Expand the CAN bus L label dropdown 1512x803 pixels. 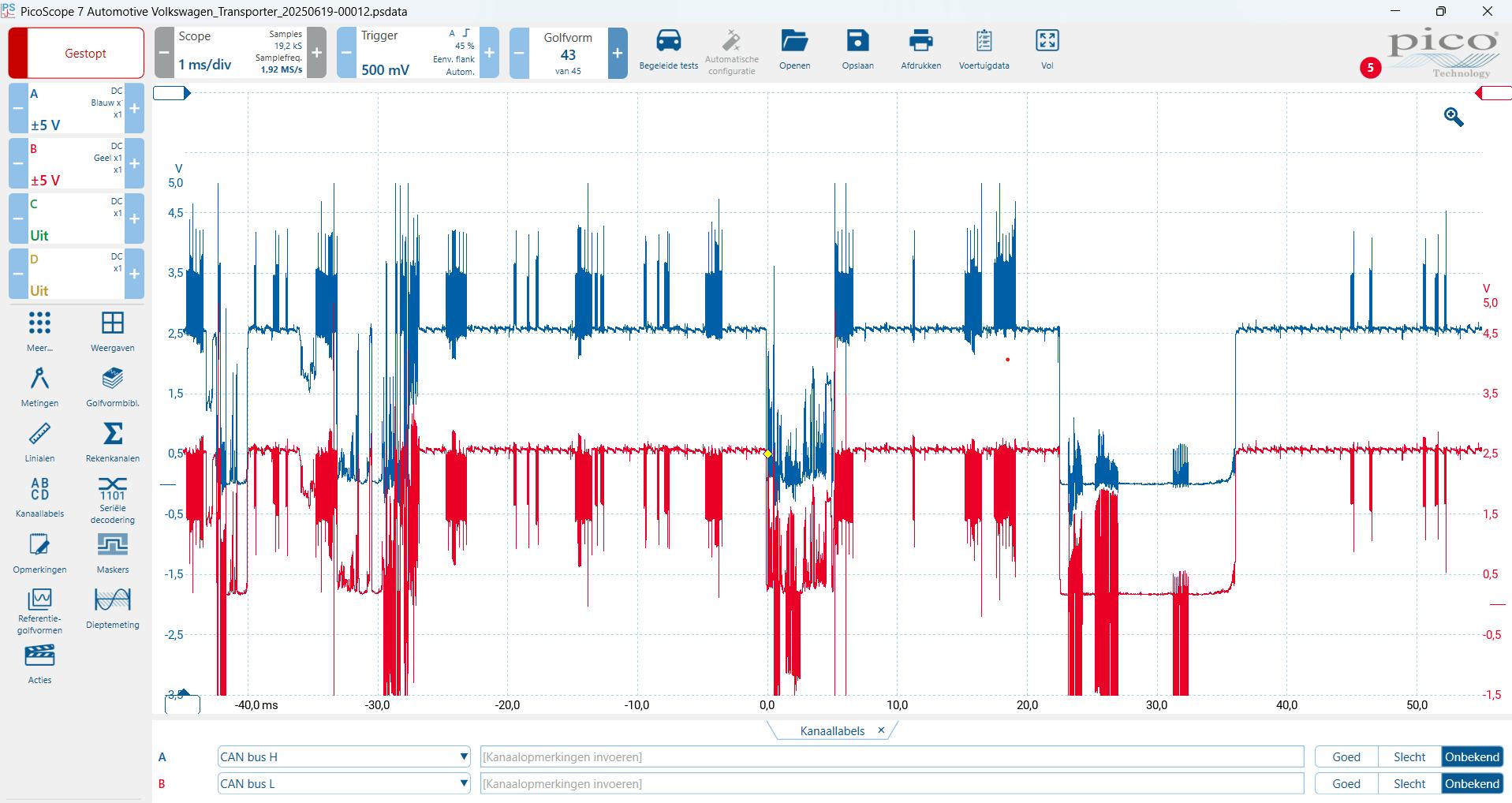[x=464, y=784]
